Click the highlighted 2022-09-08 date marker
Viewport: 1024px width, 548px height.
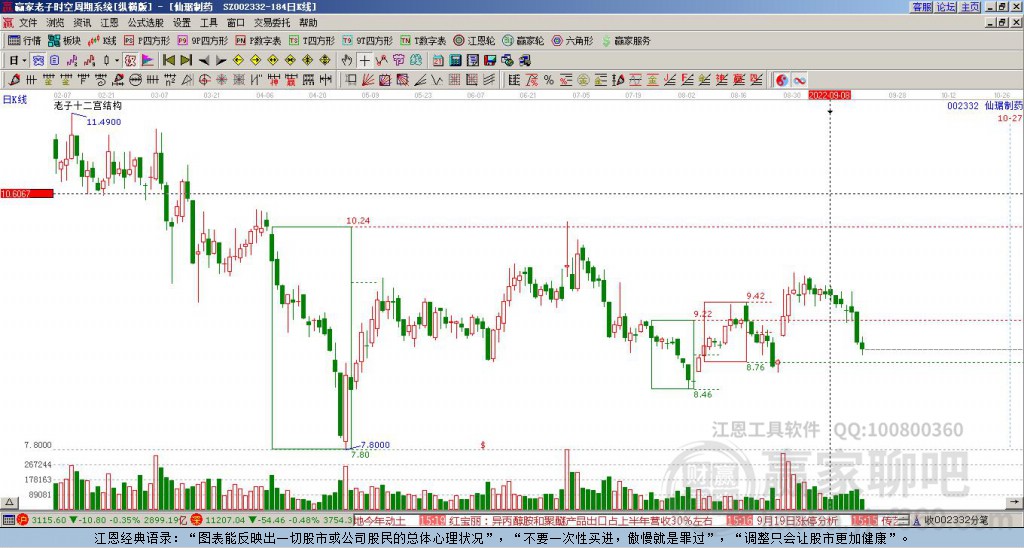click(829, 95)
